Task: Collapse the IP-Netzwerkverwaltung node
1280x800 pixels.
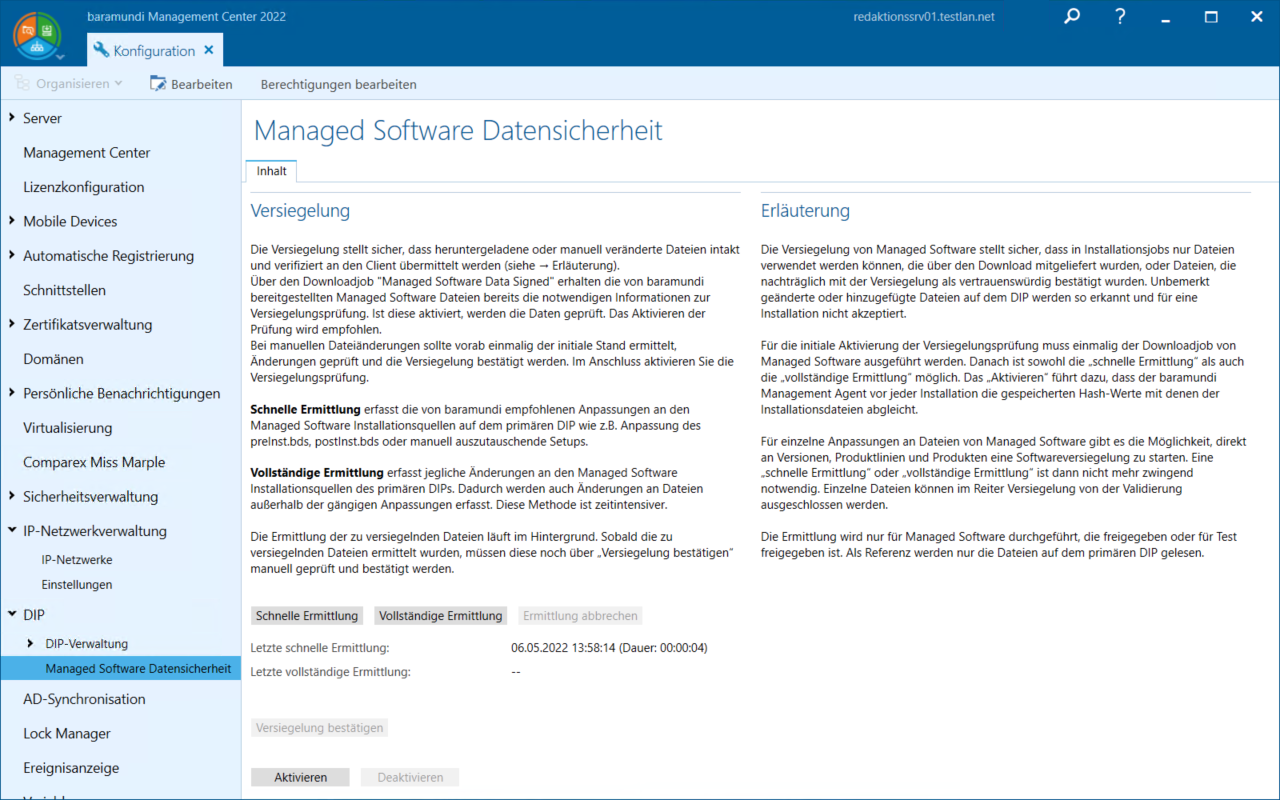Action: 12,531
